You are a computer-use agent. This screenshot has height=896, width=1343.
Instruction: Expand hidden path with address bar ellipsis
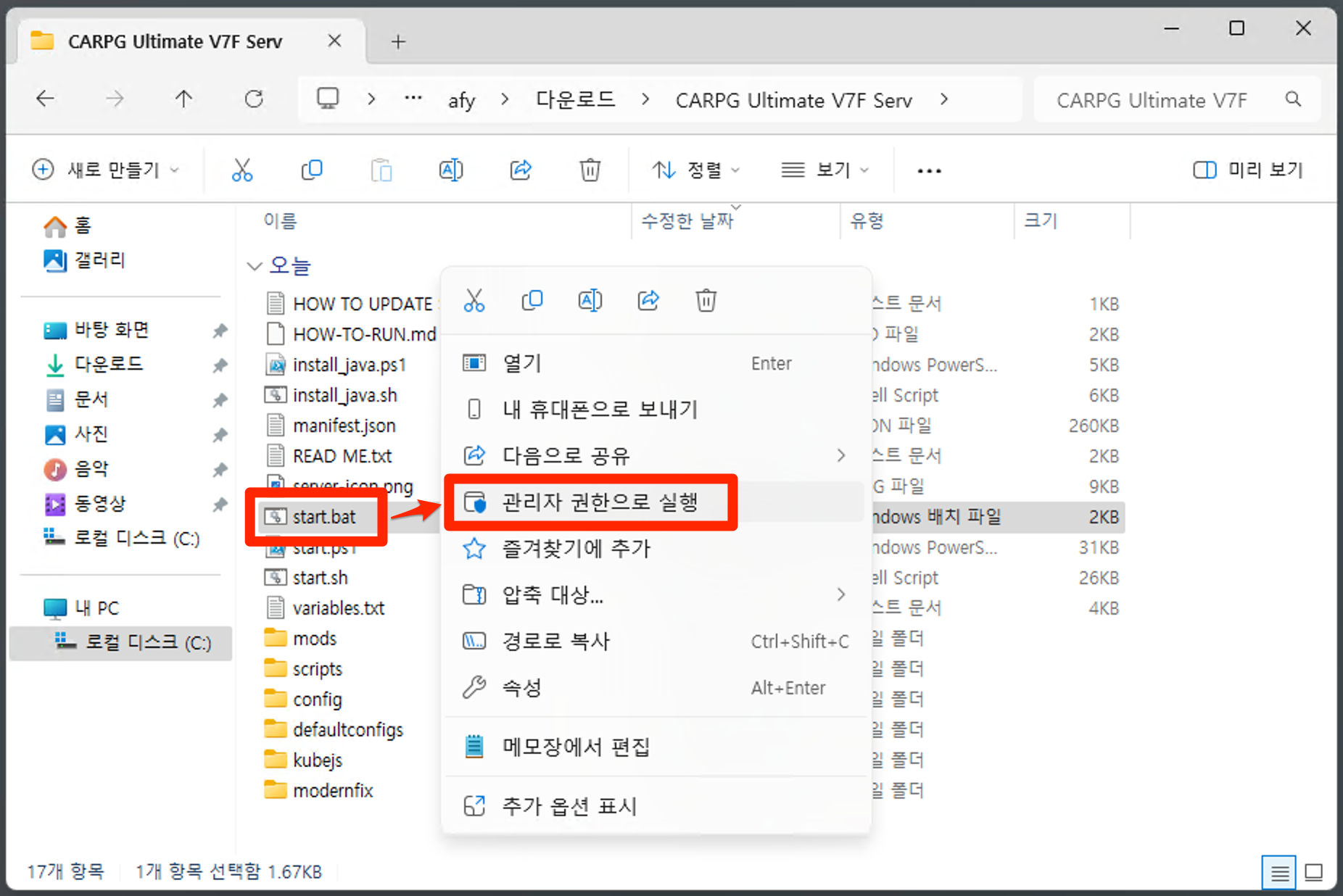tap(413, 99)
